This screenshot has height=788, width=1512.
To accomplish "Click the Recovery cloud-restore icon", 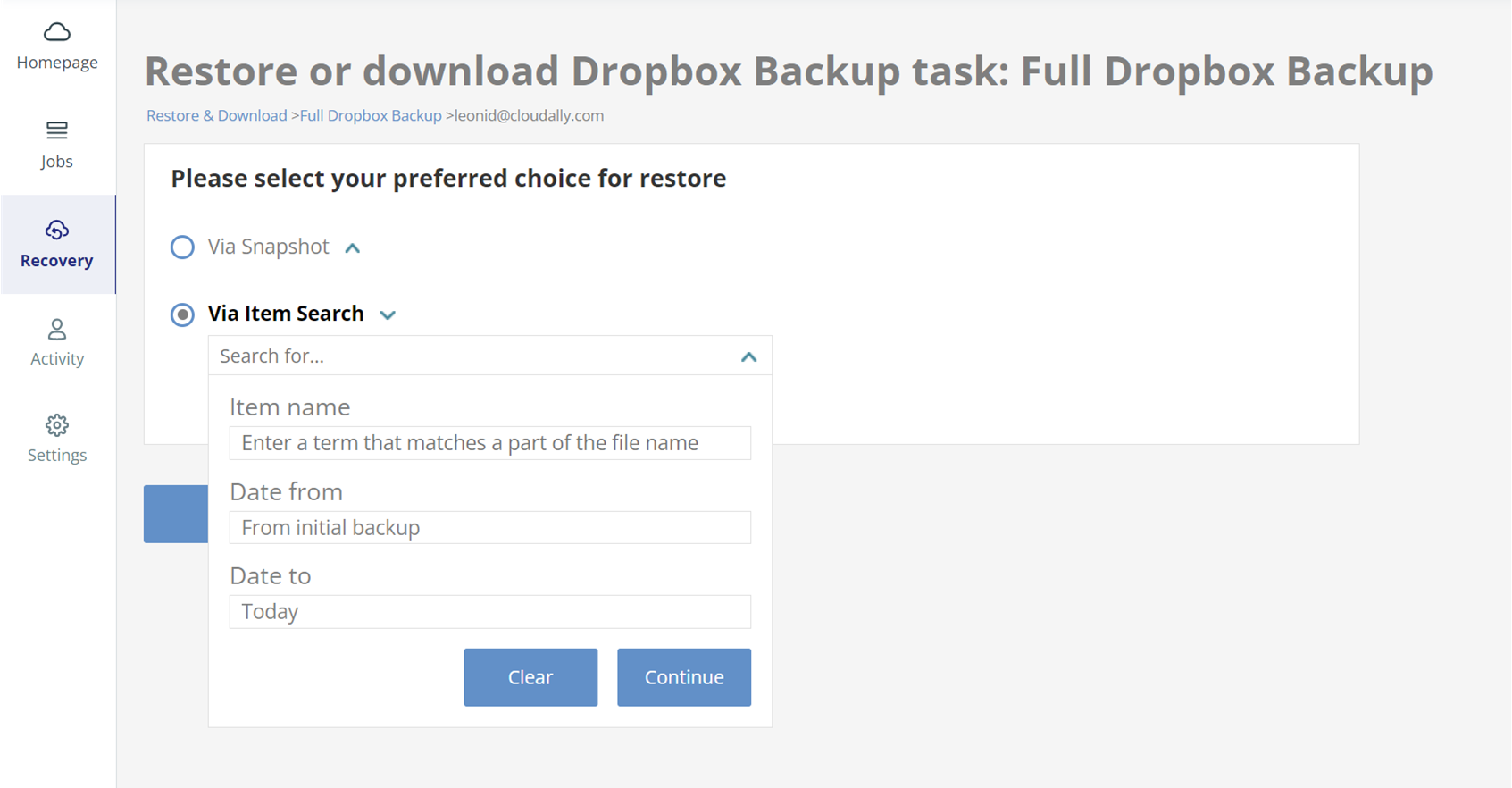I will pyautogui.click(x=57, y=231).
